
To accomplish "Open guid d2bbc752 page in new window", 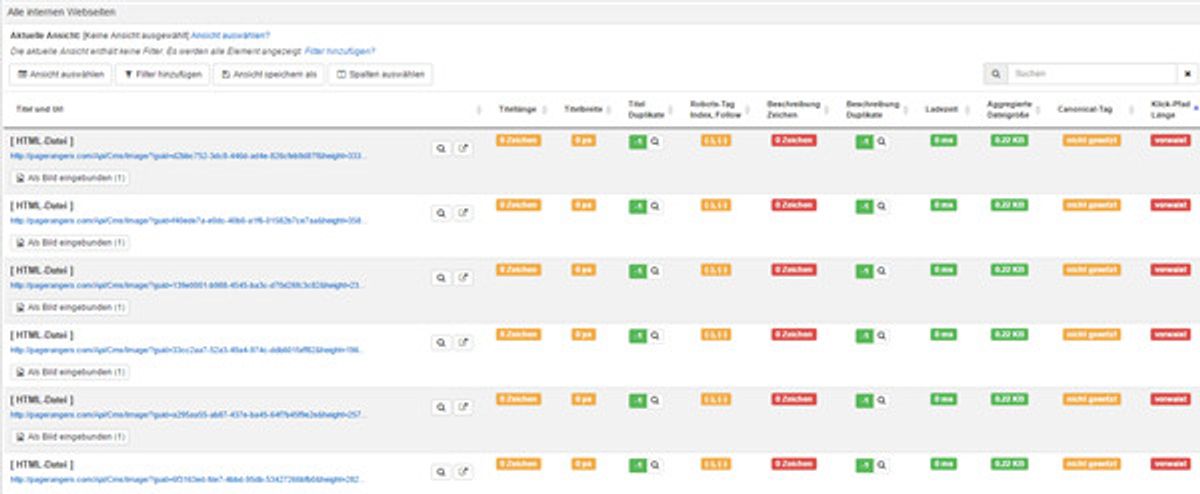I will pyautogui.click(x=464, y=148).
